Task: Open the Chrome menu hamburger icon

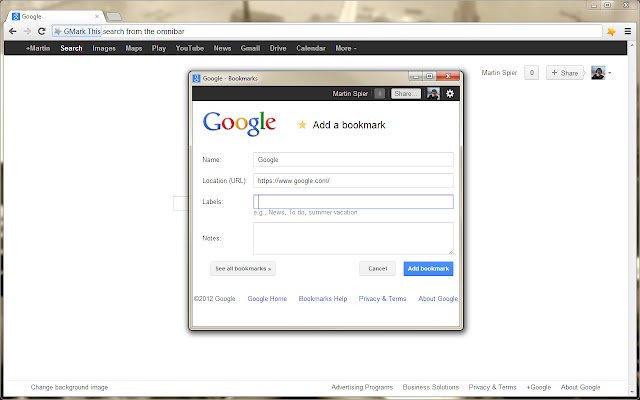Action: pos(628,31)
